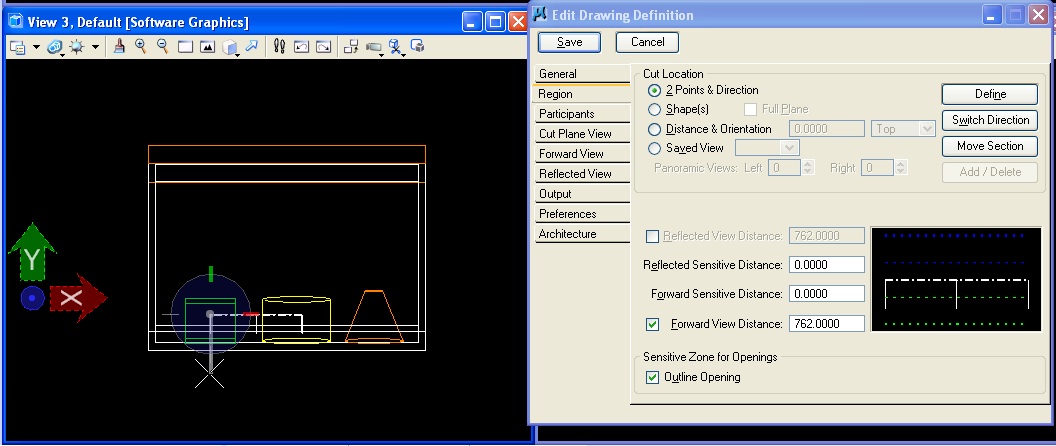The height and width of the screenshot is (446, 1056).
Task: Select 2 Points & Direction radio button
Action: click(x=654, y=90)
